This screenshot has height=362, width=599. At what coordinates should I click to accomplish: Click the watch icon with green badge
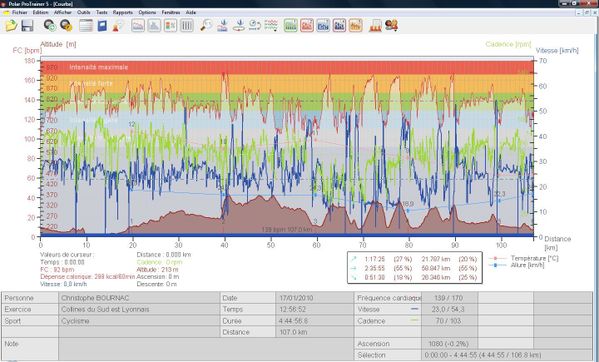click(50, 26)
